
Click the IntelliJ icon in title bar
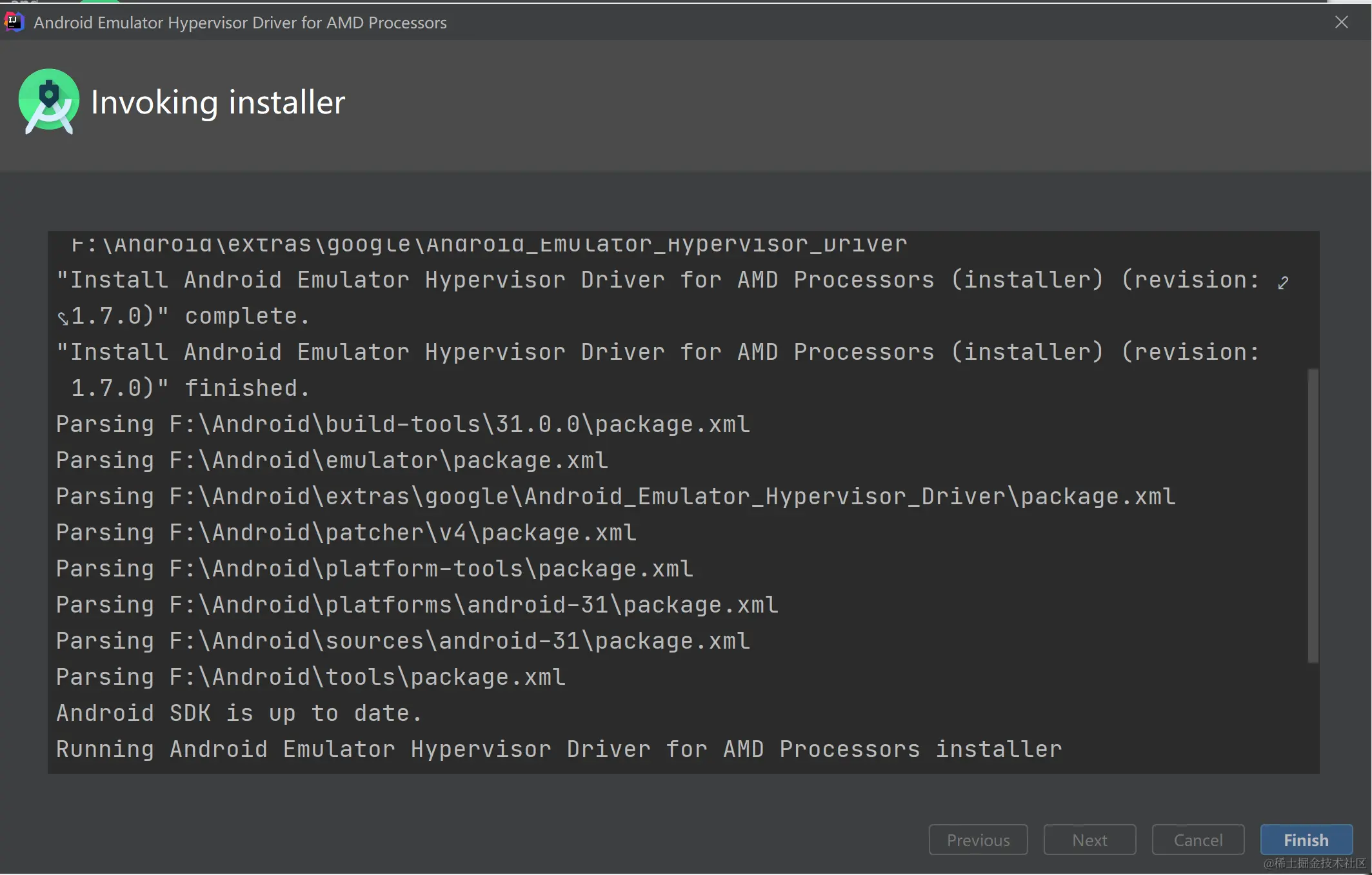(x=14, y=22)
